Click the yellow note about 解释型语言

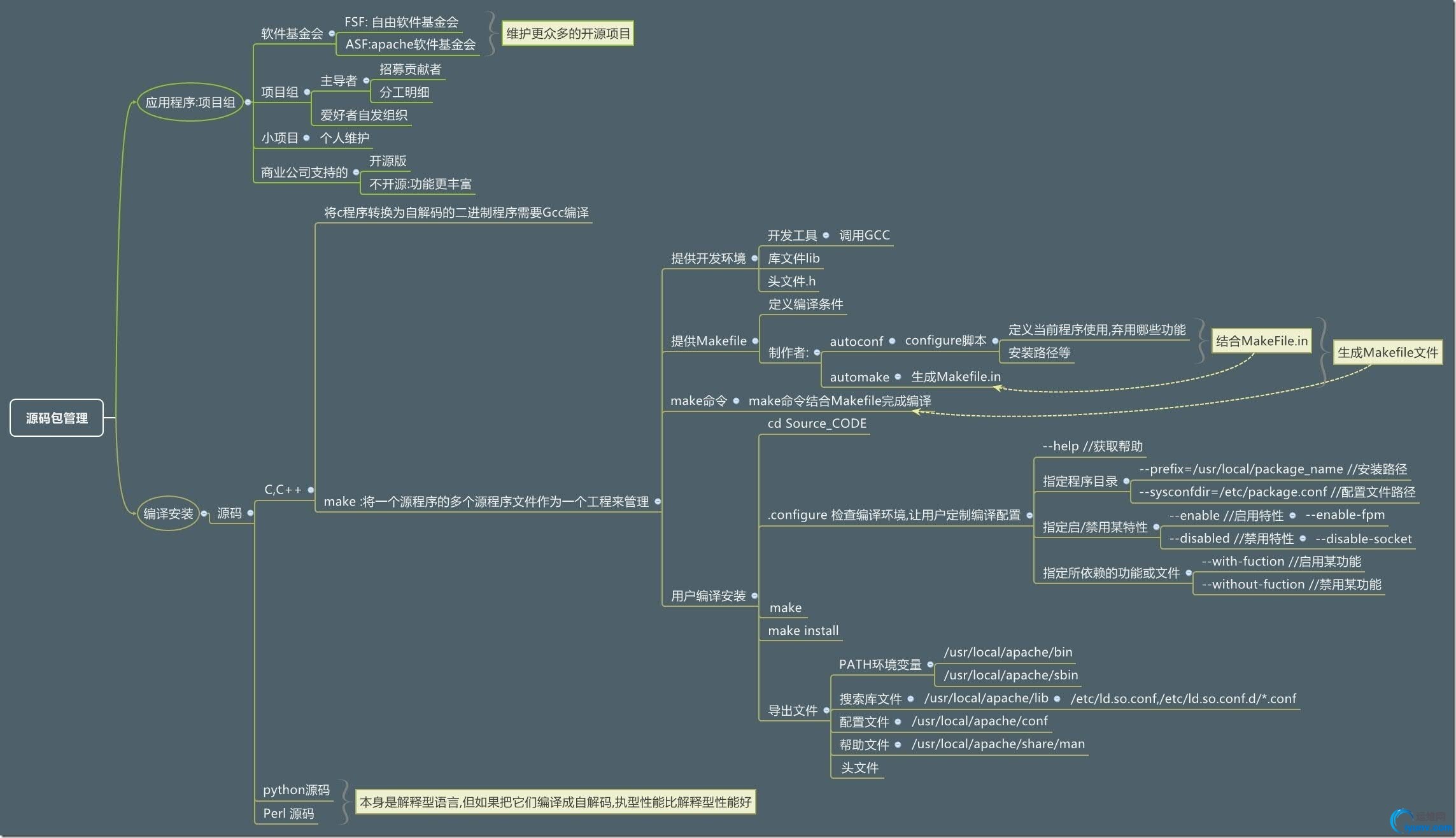tap(555, 802)
